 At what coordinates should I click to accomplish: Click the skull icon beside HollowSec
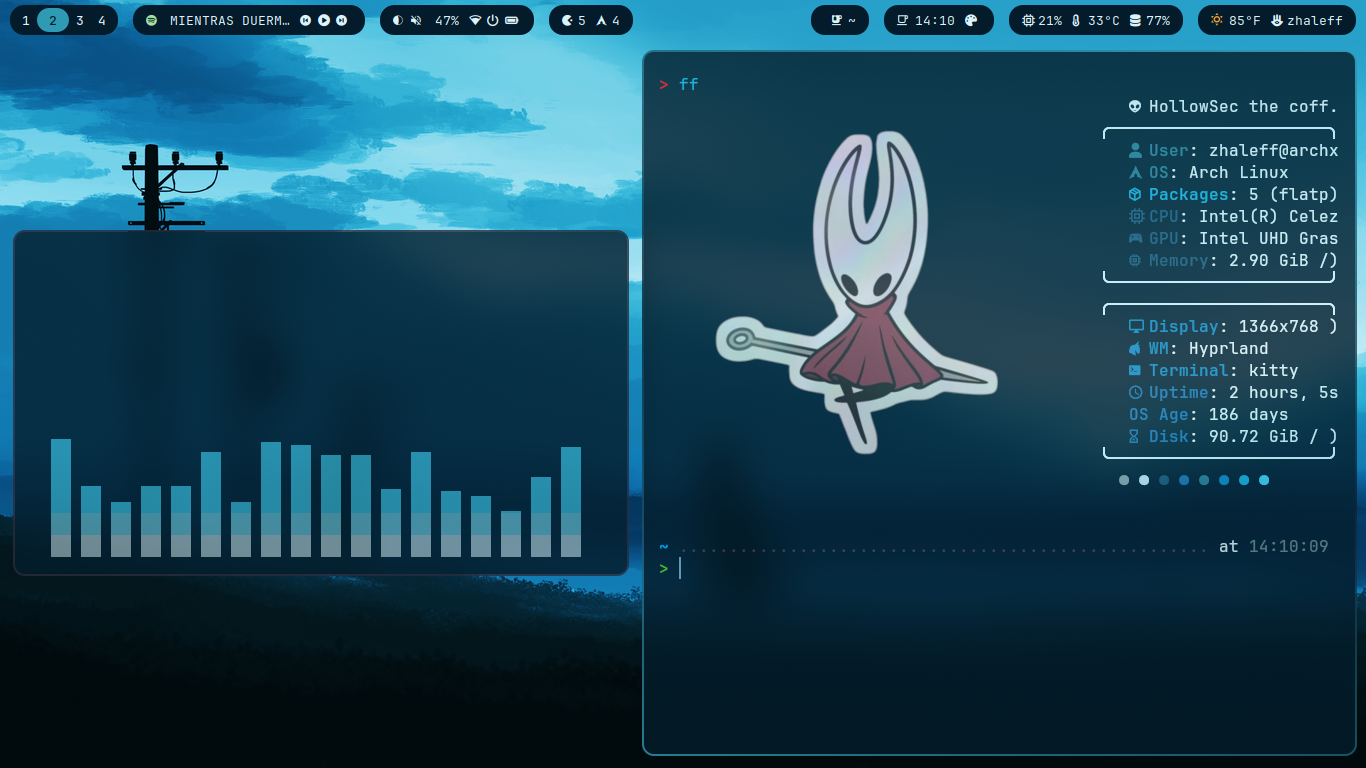tap(1135, 106)
